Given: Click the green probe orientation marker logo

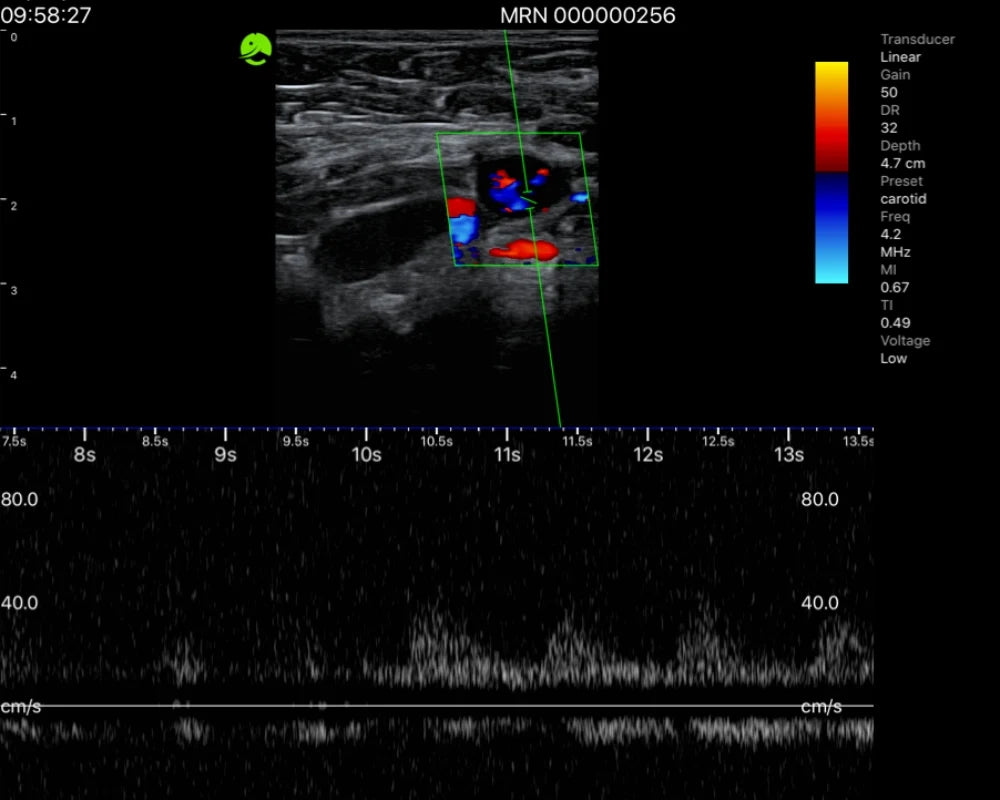Looking at the screenshot, I should pyautogui.click(x=256, y=49).
